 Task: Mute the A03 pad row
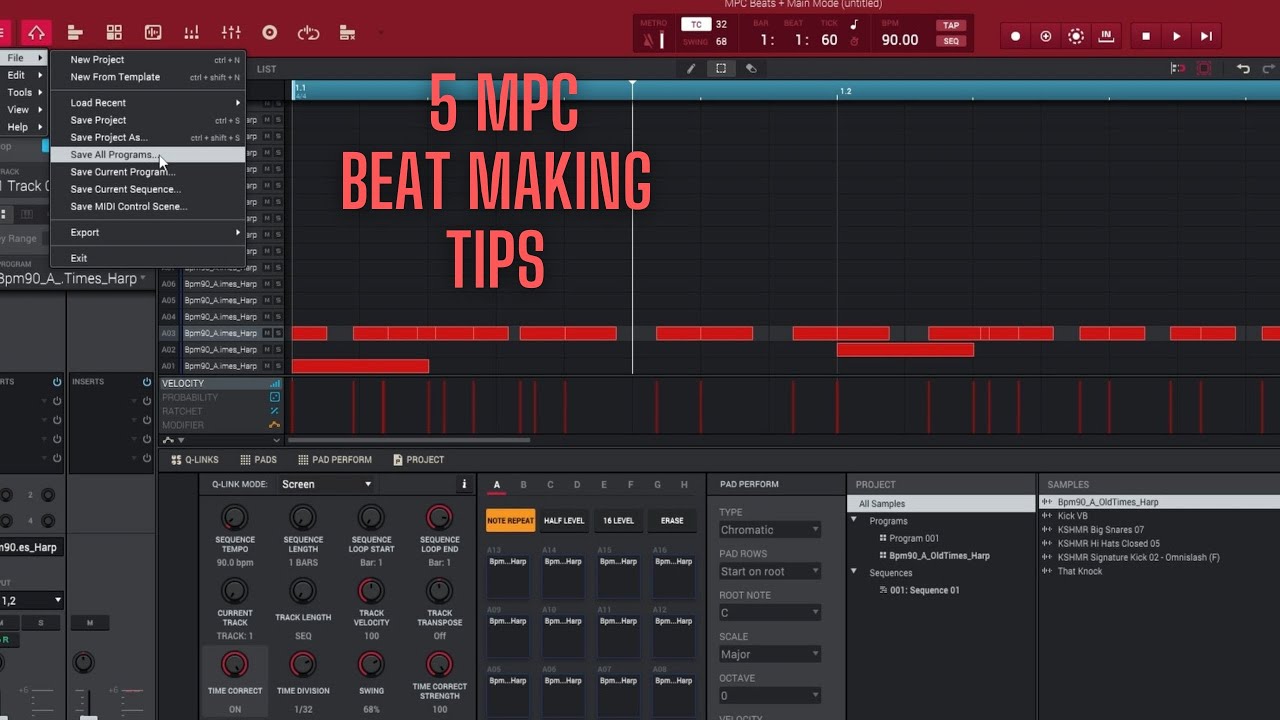point(268,333)
